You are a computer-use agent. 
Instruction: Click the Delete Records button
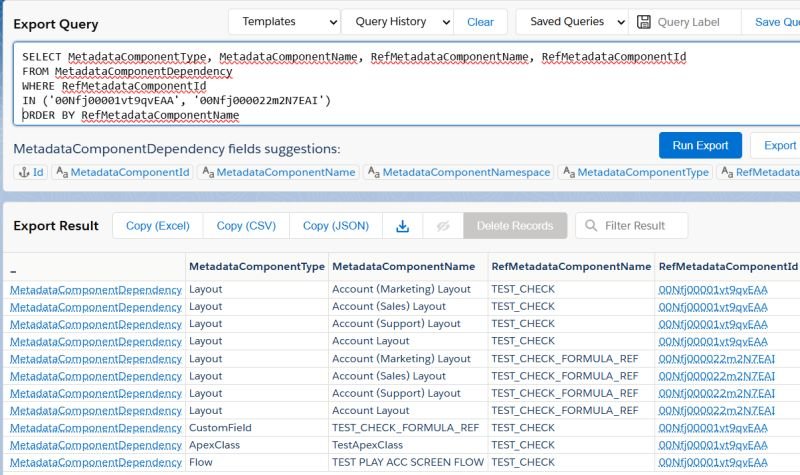[515, 226]
